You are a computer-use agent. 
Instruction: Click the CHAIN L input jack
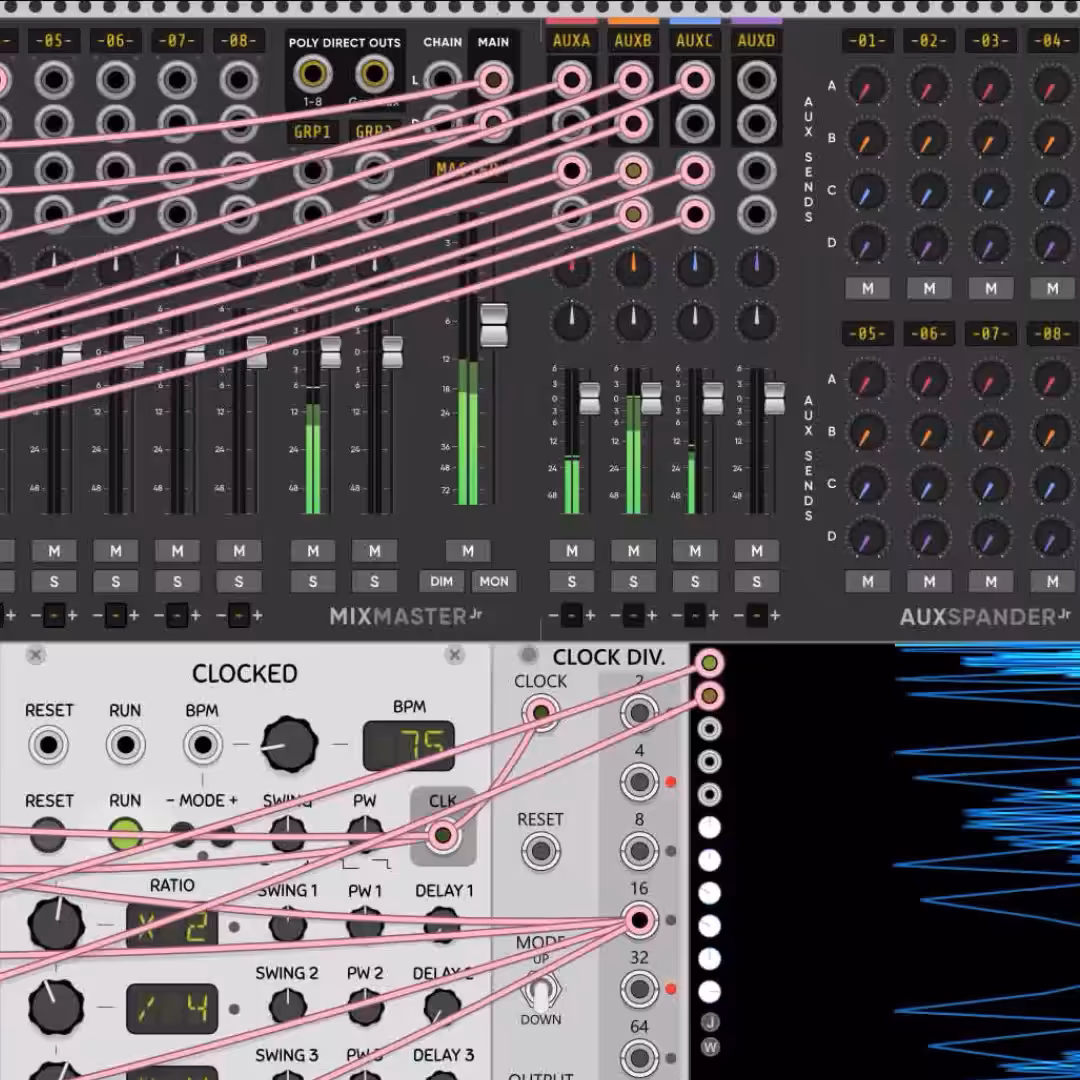pyautogui.click(x=442, y=80)
